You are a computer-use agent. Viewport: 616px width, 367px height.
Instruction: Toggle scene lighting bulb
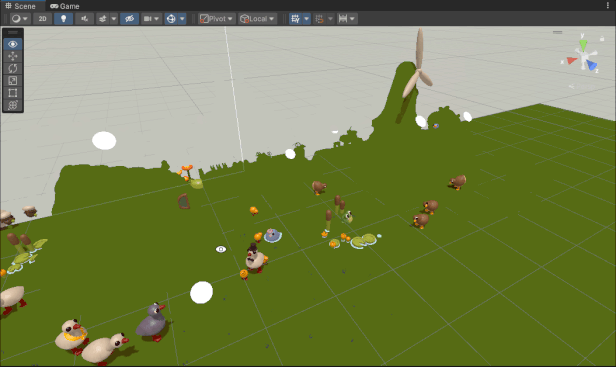[x=63, y=18]
